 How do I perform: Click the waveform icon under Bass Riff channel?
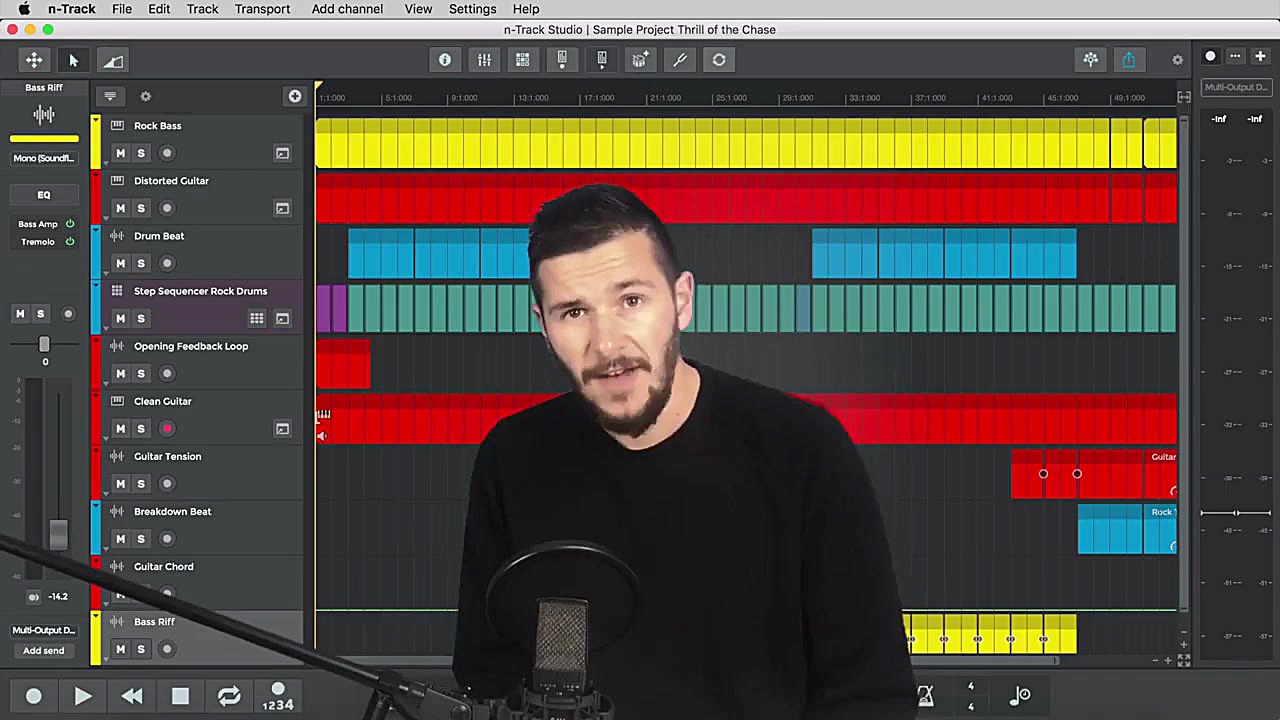pos(44,114)
